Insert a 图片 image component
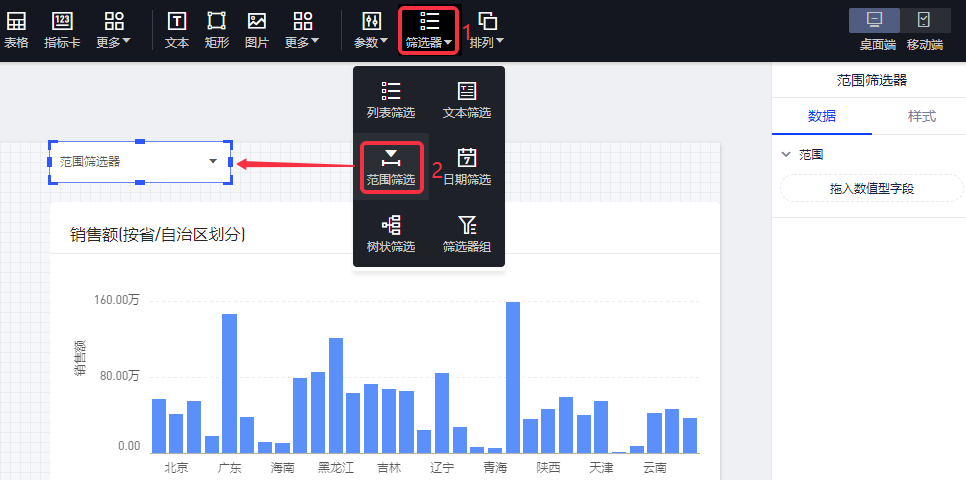966x480 pixels. 257,30
